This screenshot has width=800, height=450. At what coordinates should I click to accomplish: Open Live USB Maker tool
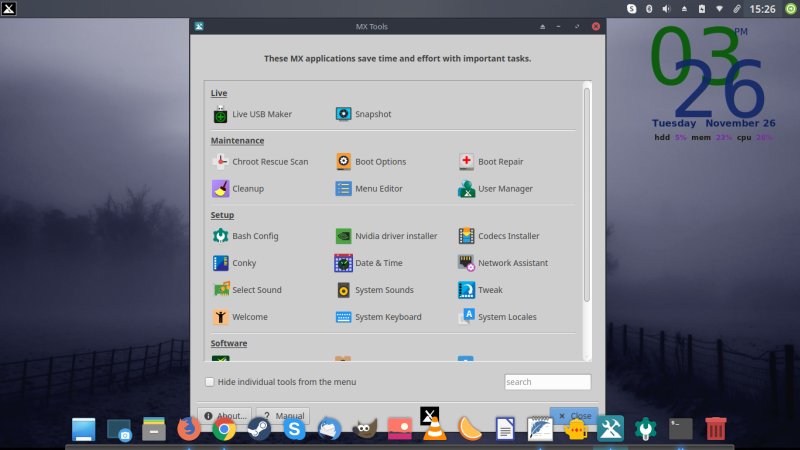252,114
